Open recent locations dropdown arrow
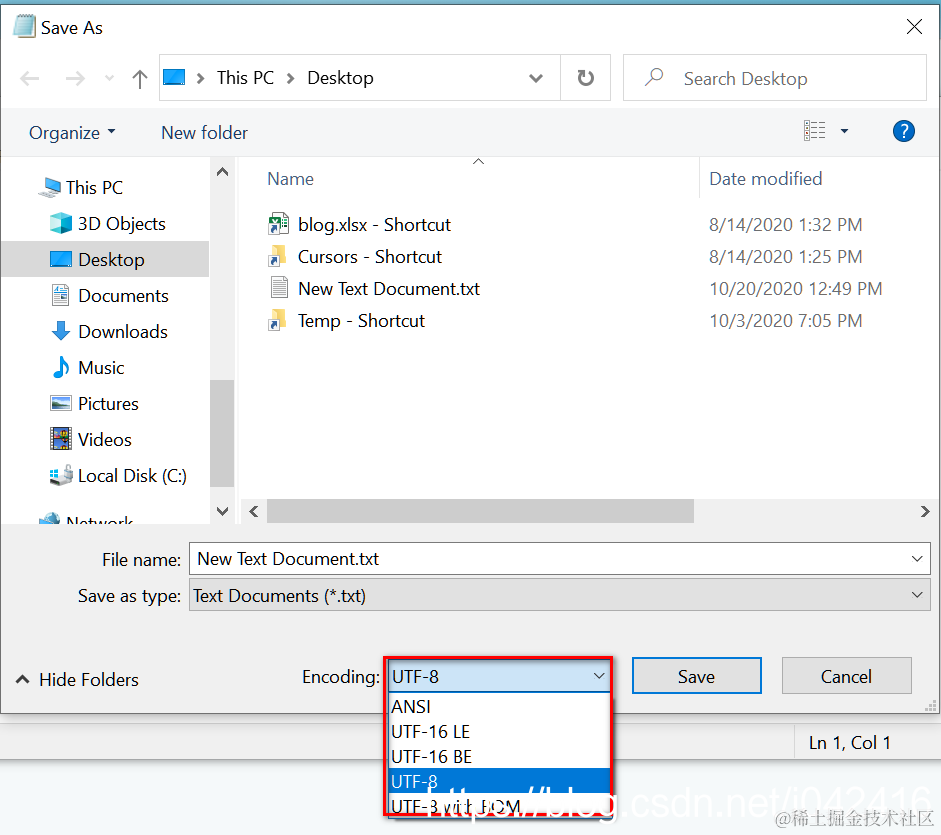The height and width of the screenshot is (835, 941). pyautogui.click(x=109, y=78)
